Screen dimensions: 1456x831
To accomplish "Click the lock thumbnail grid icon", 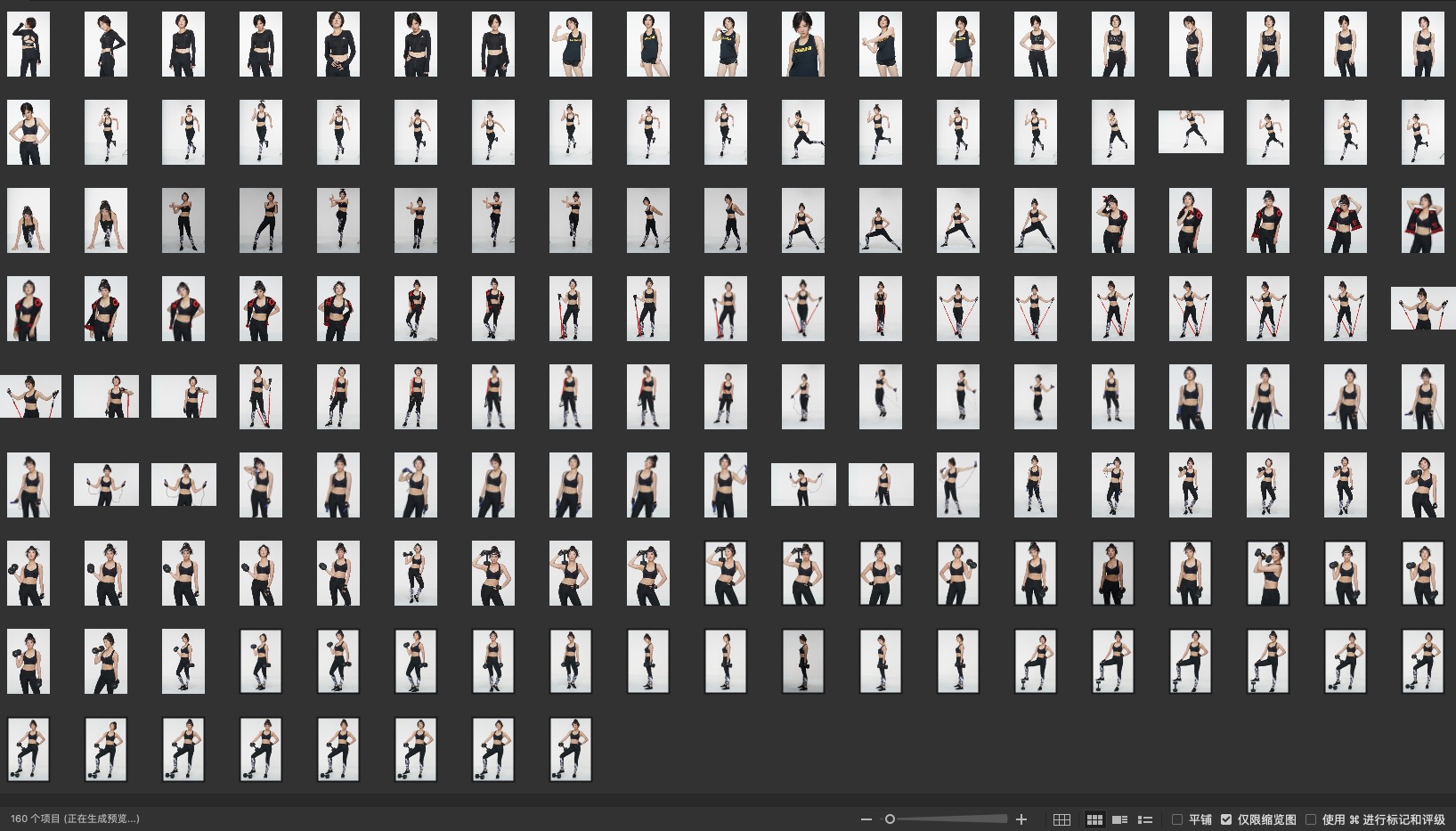I will [1061, 819].
